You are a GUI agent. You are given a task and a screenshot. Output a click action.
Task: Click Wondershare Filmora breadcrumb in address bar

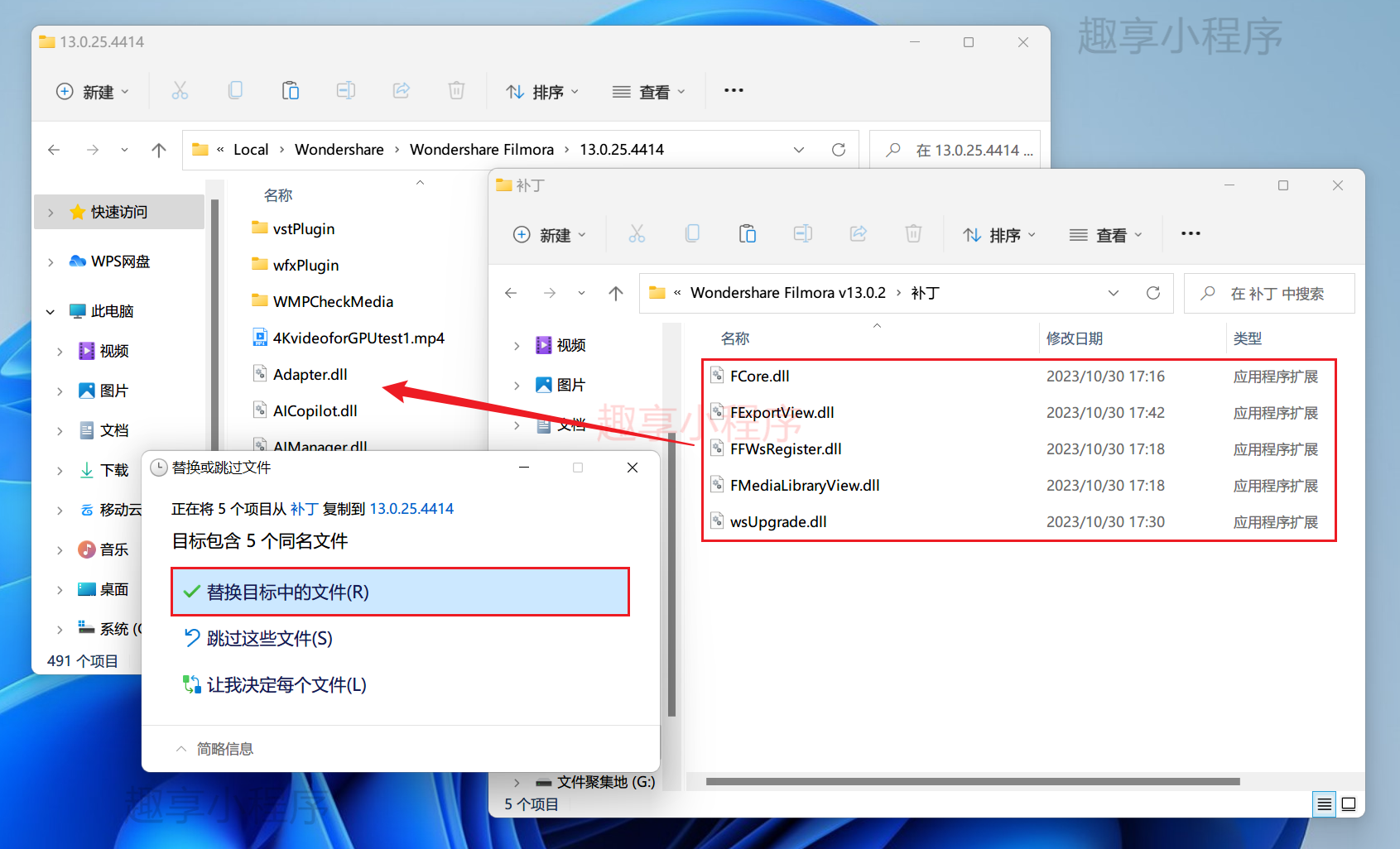(482, 150)
